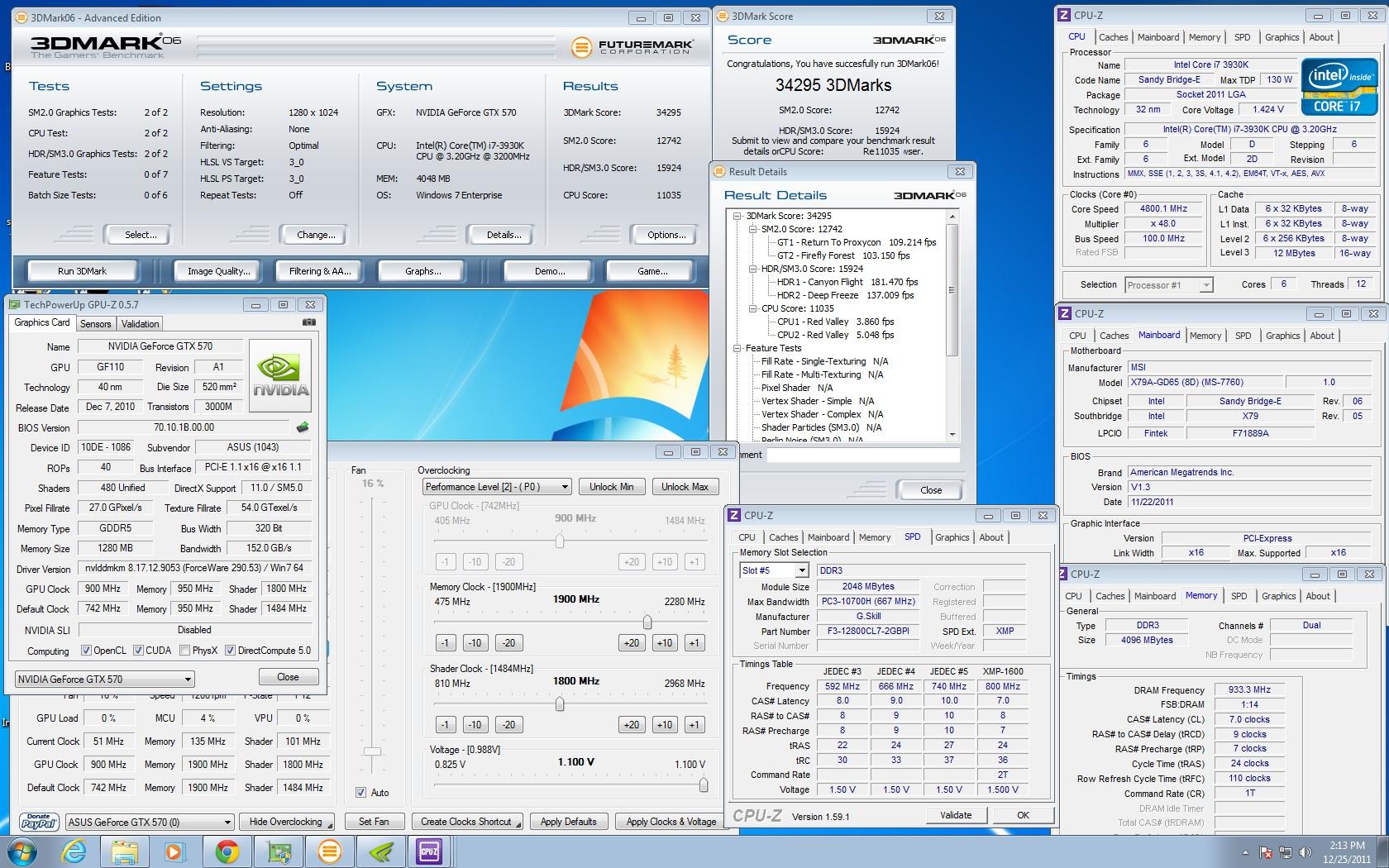The image size is (1389, 868).
Task: Click the Result Details vertical scrollbar
Action: tap(952, 325)
